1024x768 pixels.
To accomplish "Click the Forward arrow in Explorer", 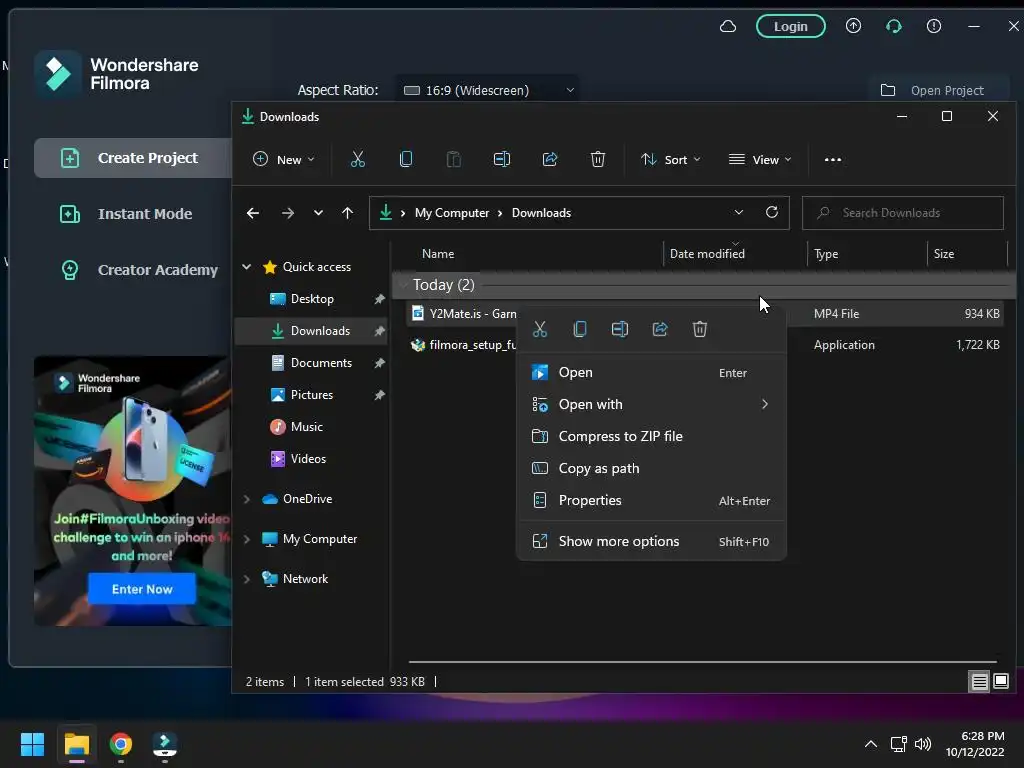I will tap(287, 213).
